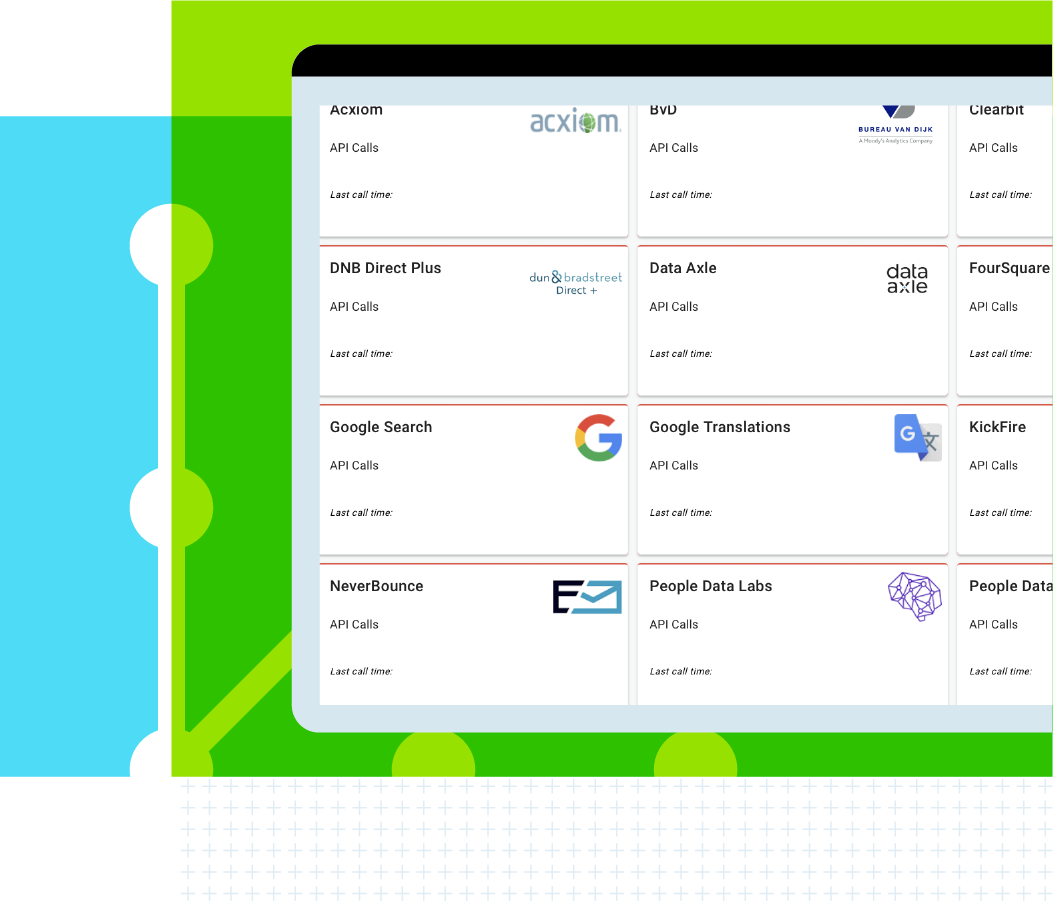Select the KickFire card title

997,427
